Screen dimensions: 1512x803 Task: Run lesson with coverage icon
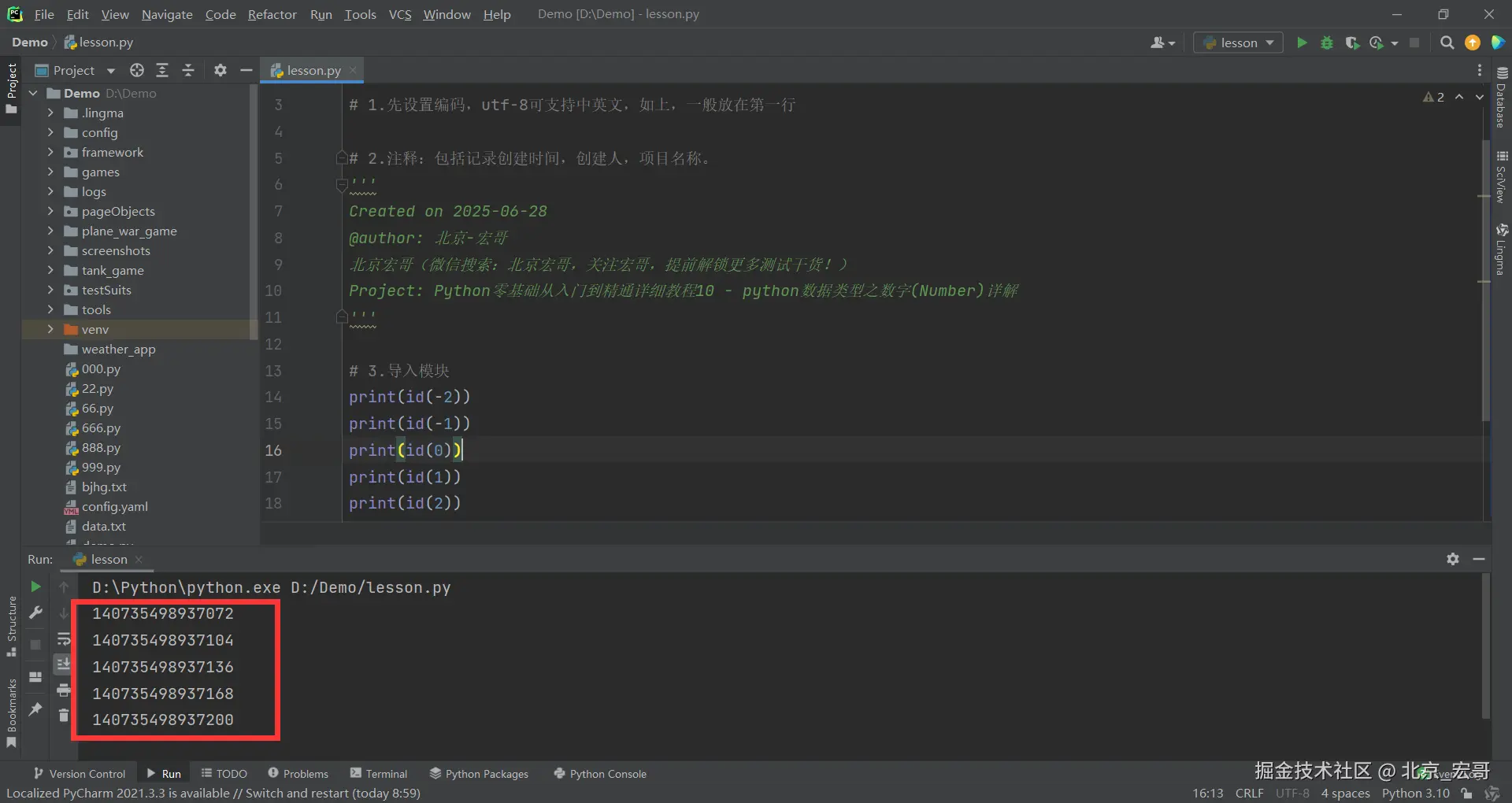pos(1351,43)
